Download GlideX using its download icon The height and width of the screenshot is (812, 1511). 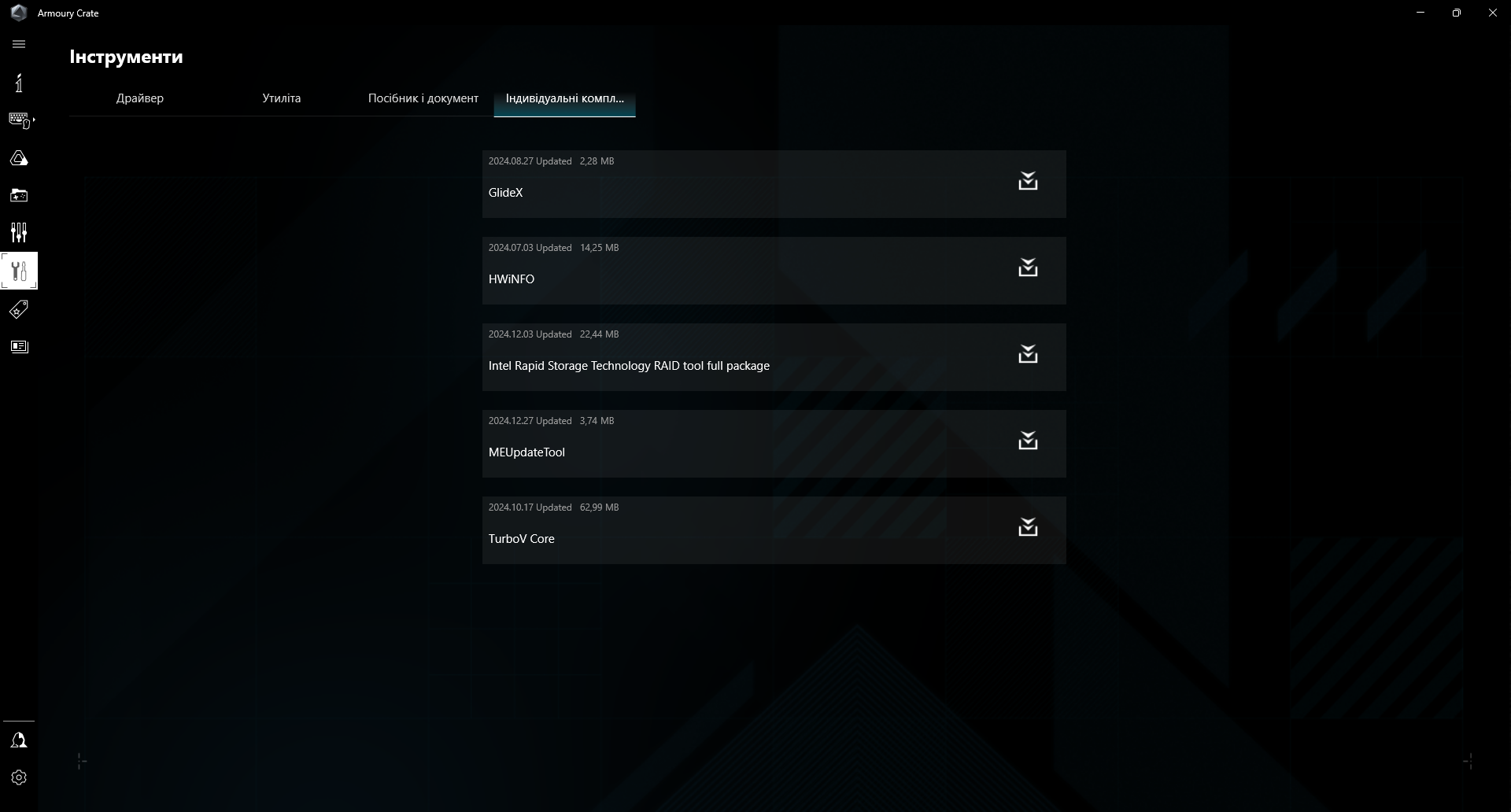1028,181
